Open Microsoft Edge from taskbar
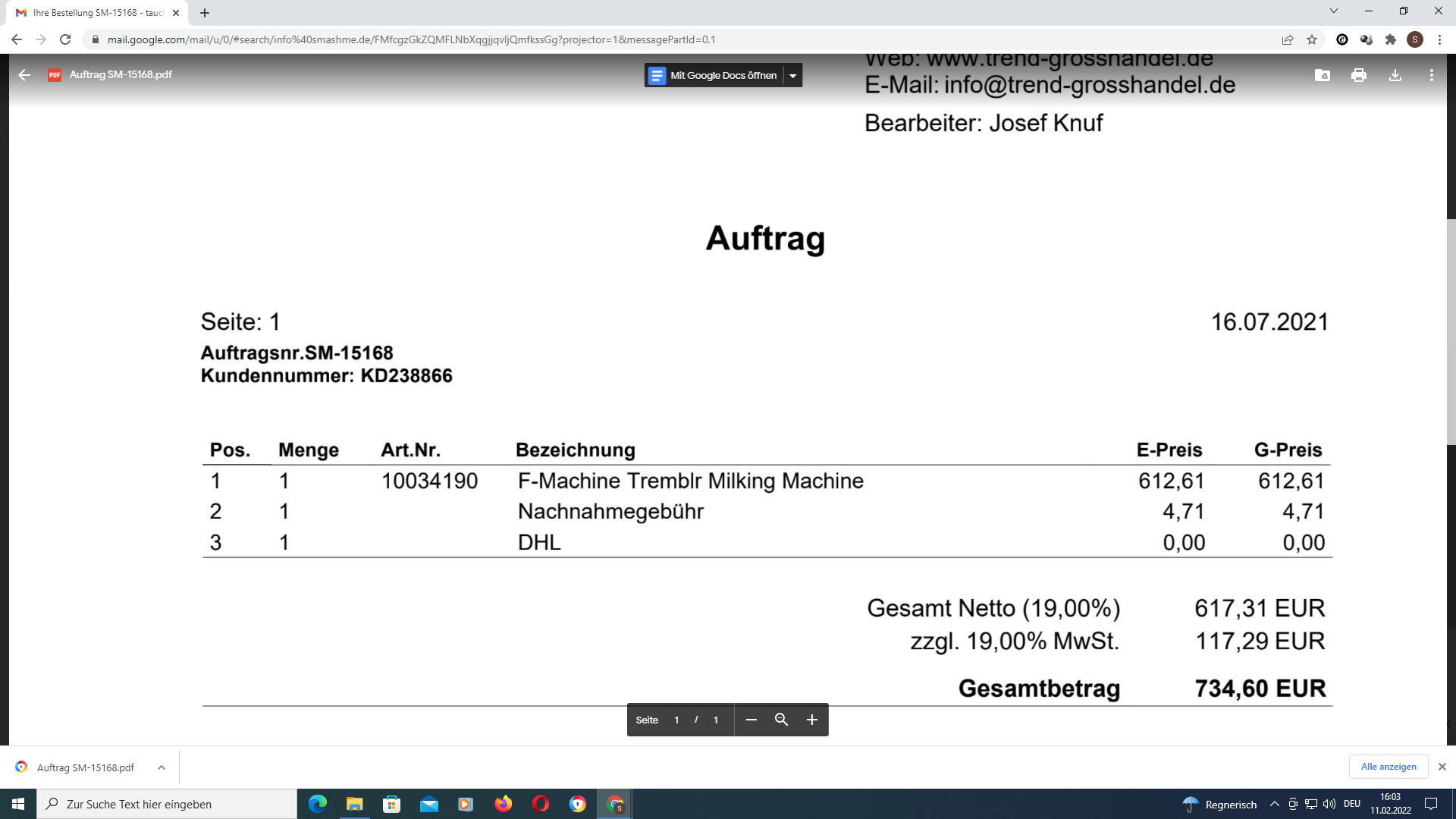 click(318, 804)
